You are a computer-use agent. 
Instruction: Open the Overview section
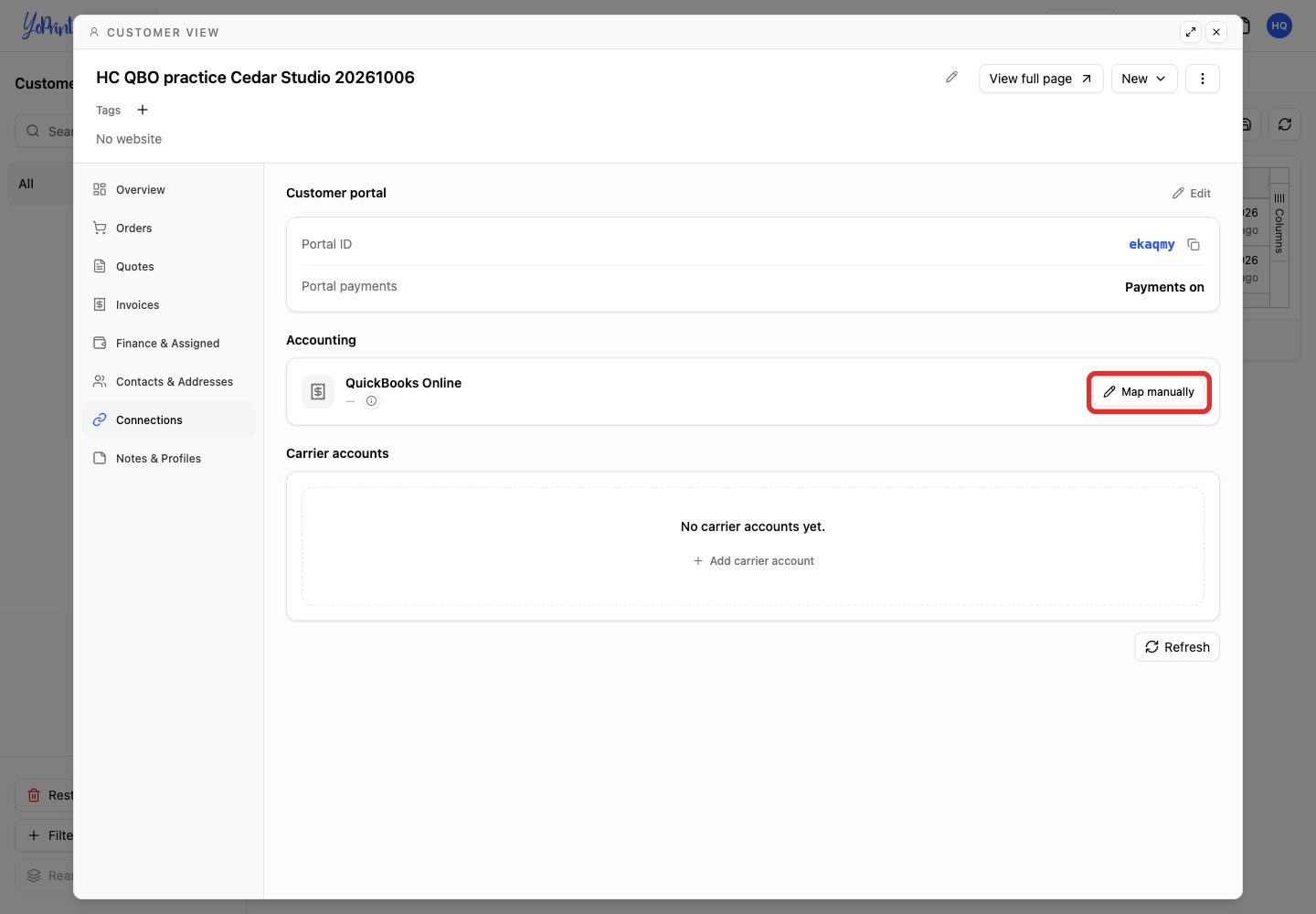pos(168,190)
